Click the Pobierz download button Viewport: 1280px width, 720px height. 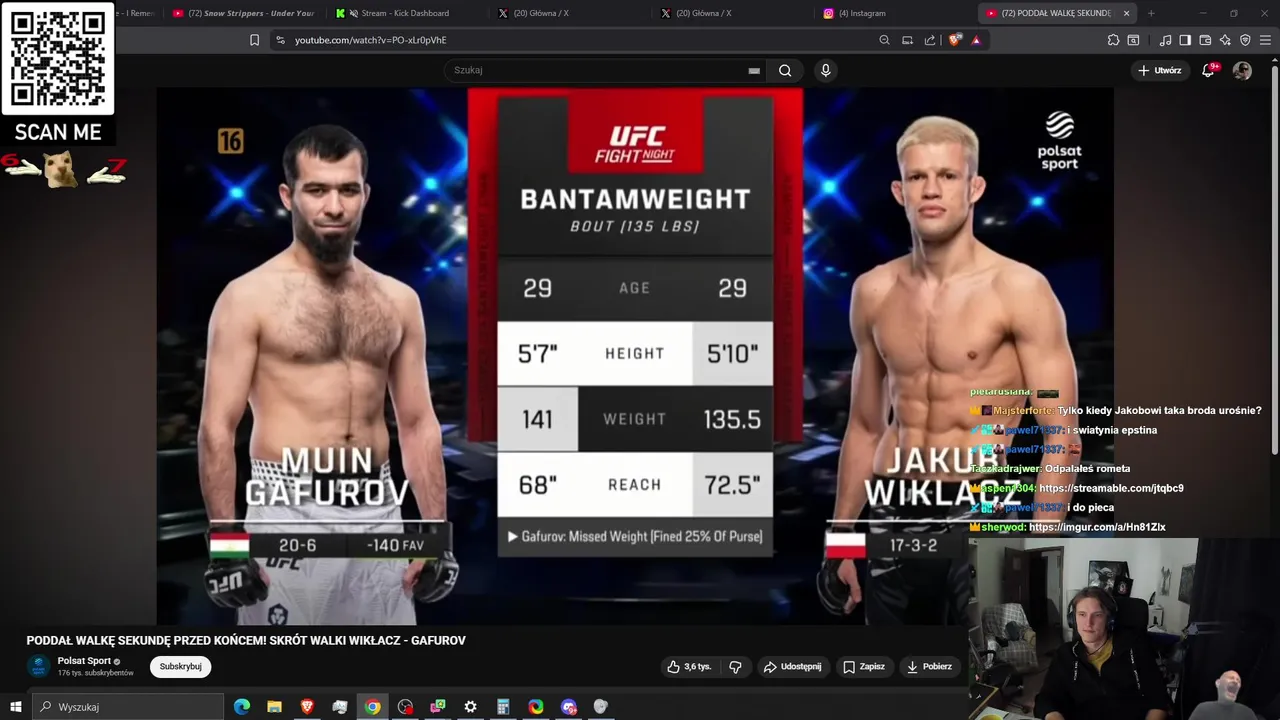tap(928, 666)
